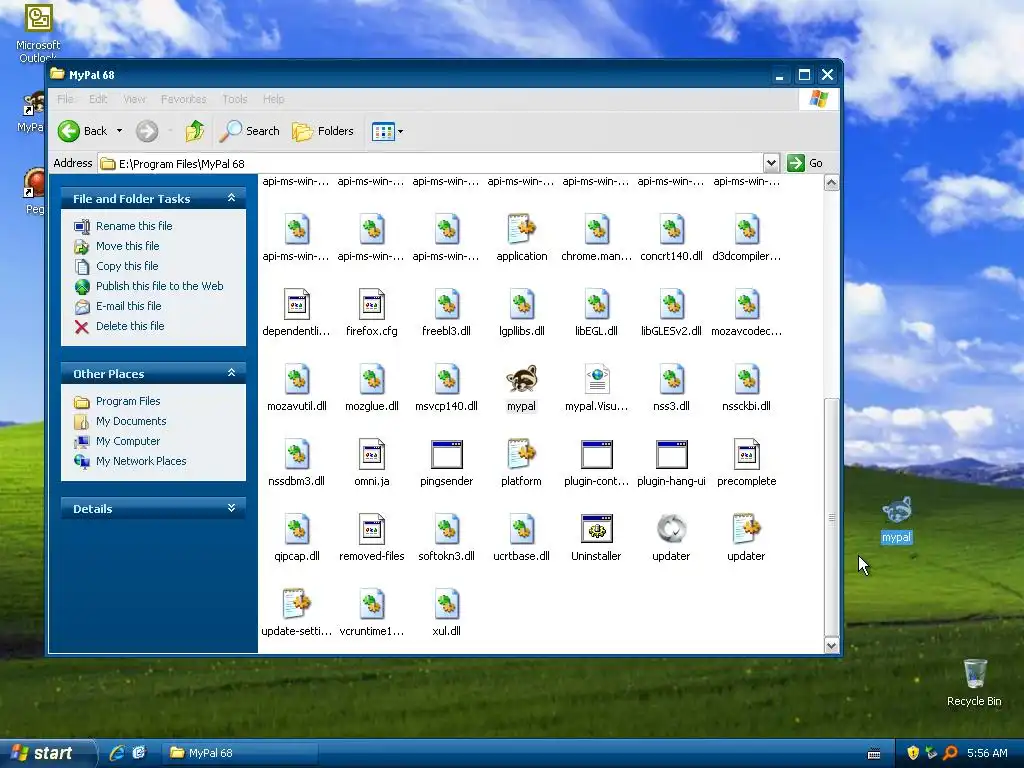Select the qipcap.dll file
Screen dimensions: 1024x768
tap(296, 538)
